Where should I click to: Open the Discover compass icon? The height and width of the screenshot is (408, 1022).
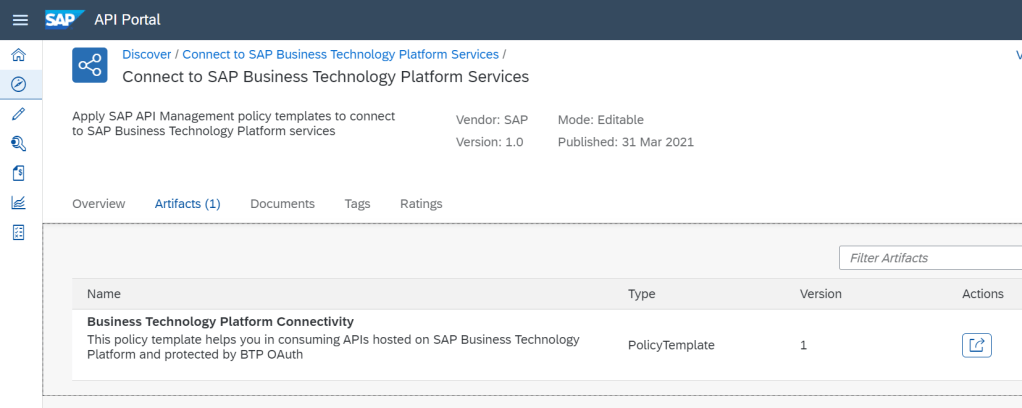coord(18,84)
